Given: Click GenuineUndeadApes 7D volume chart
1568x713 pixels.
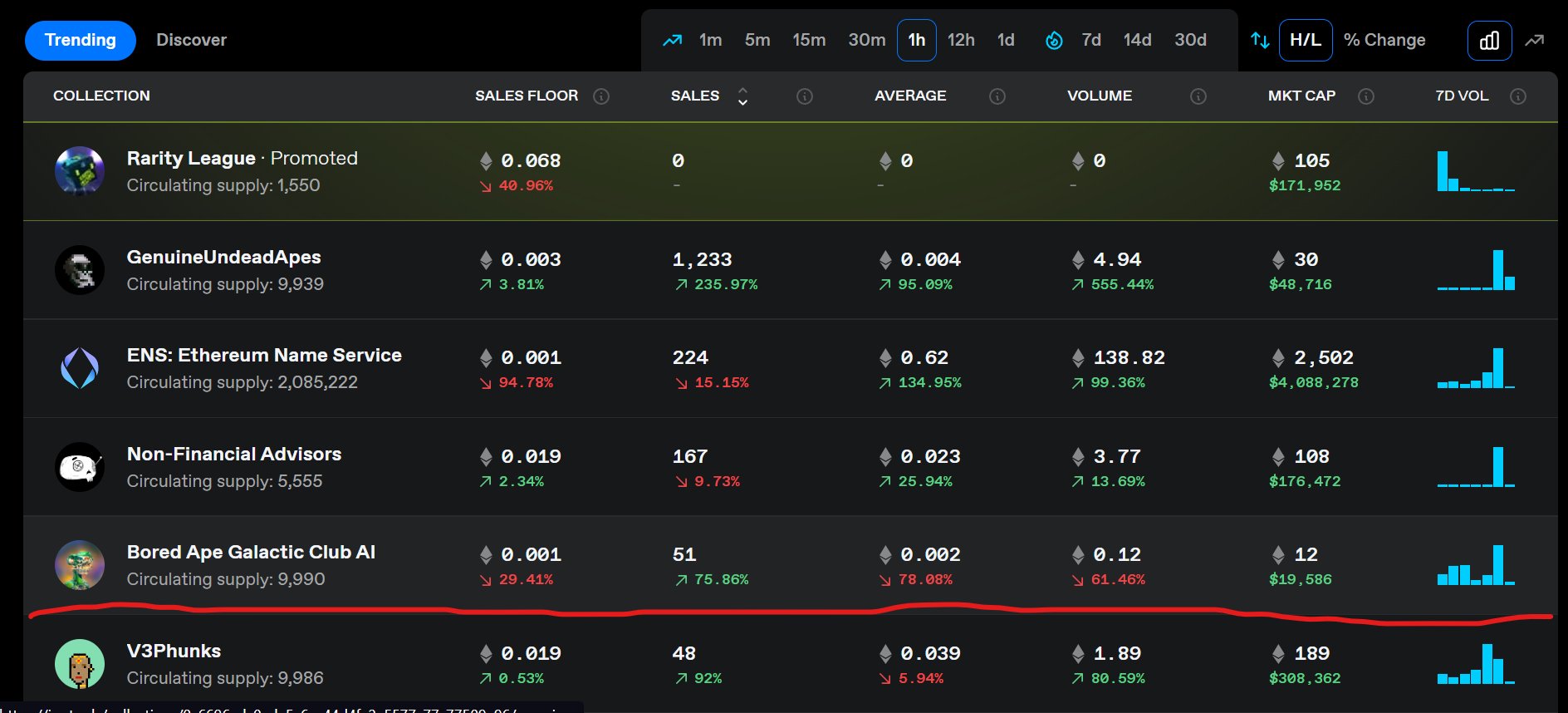Looking at the screenshot, I should (x=1476, y=270).
